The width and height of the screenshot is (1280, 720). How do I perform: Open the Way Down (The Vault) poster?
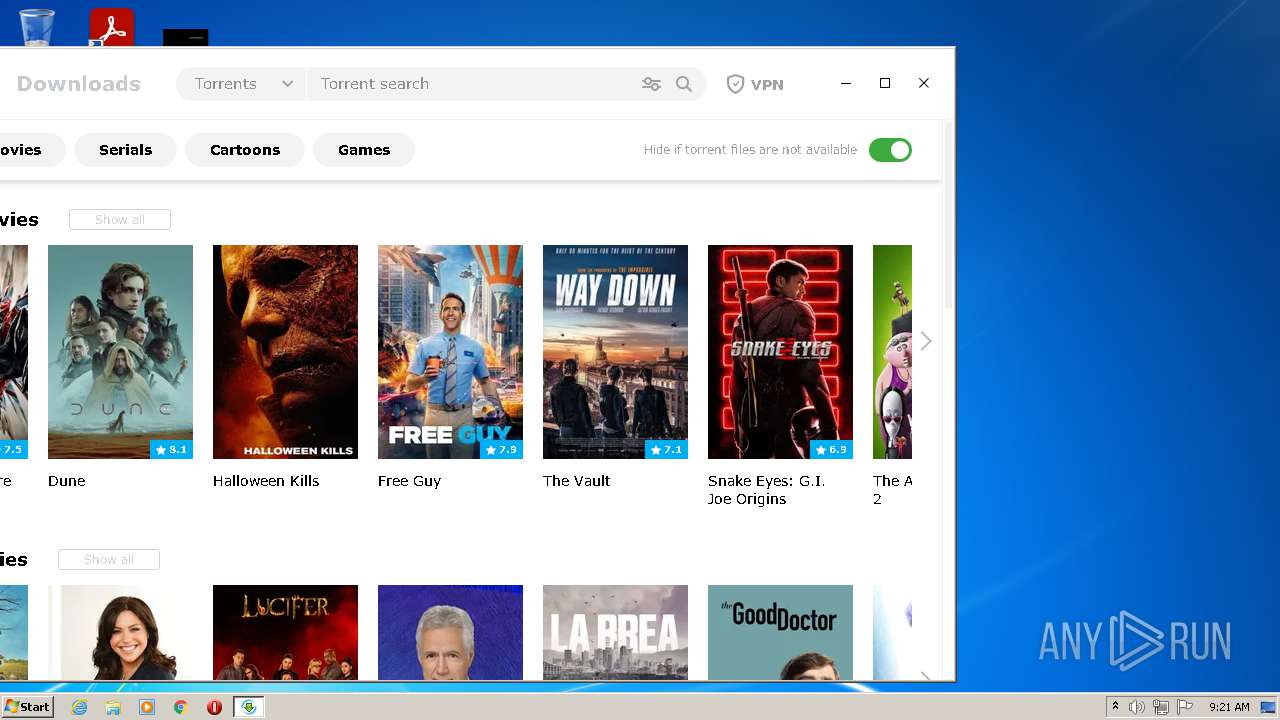point(615,352)
